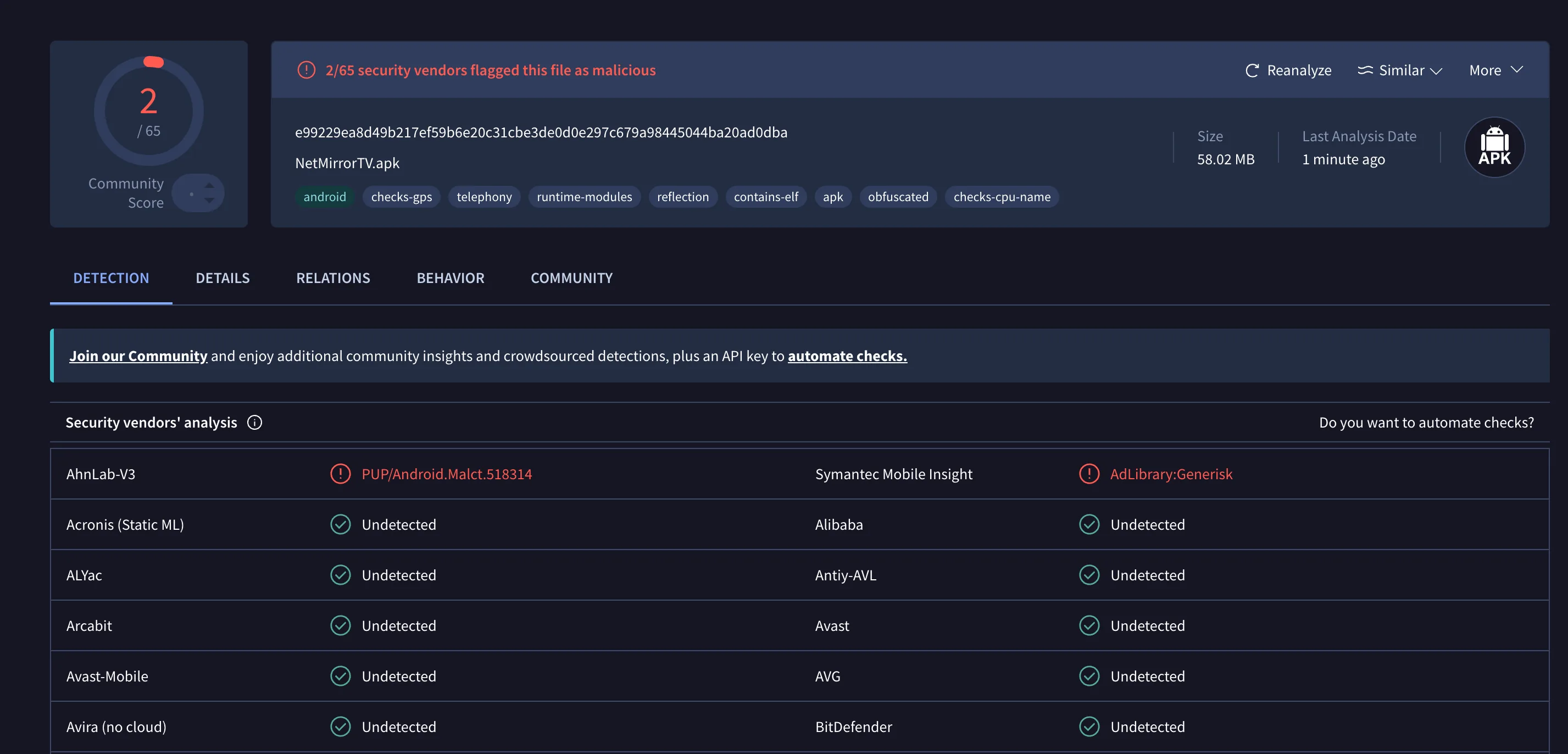This screenshot has width=1568, height=754.
Task: Switch to the DETECTION tab
Action: click(111, 278)
